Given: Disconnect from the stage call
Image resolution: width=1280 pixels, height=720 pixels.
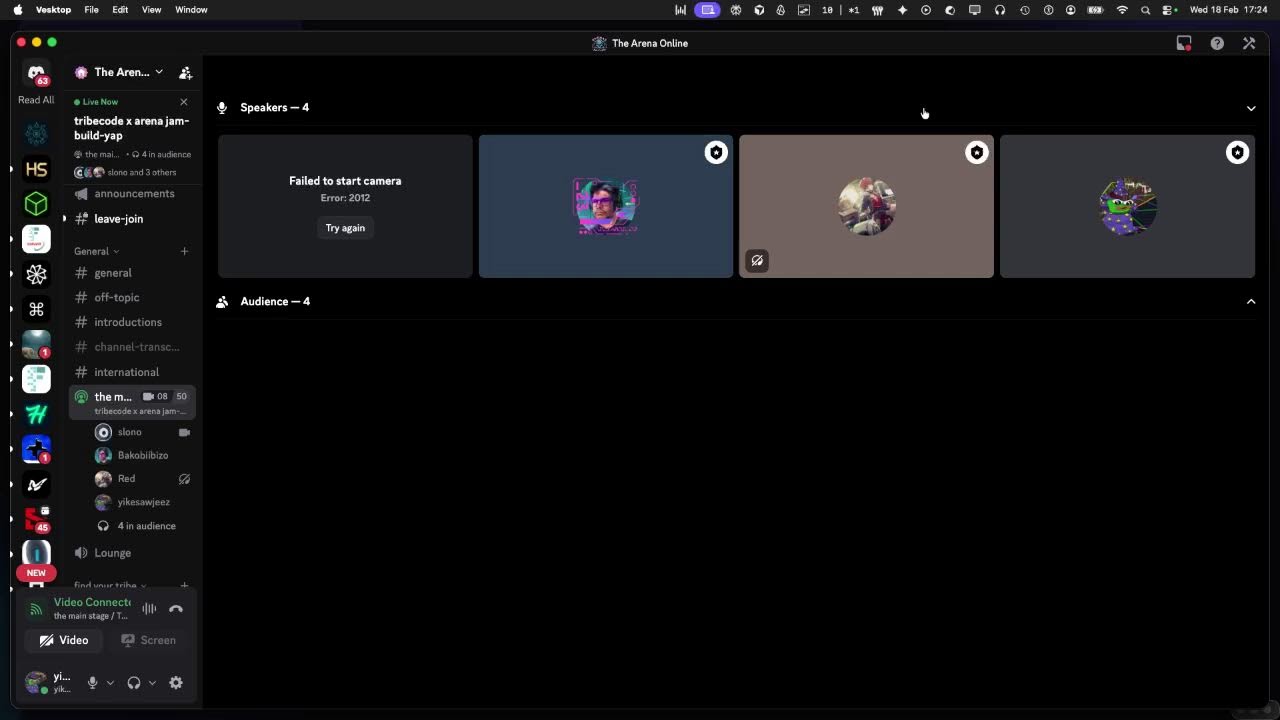Looking at the screenshot, I should (x=176, y=608).
